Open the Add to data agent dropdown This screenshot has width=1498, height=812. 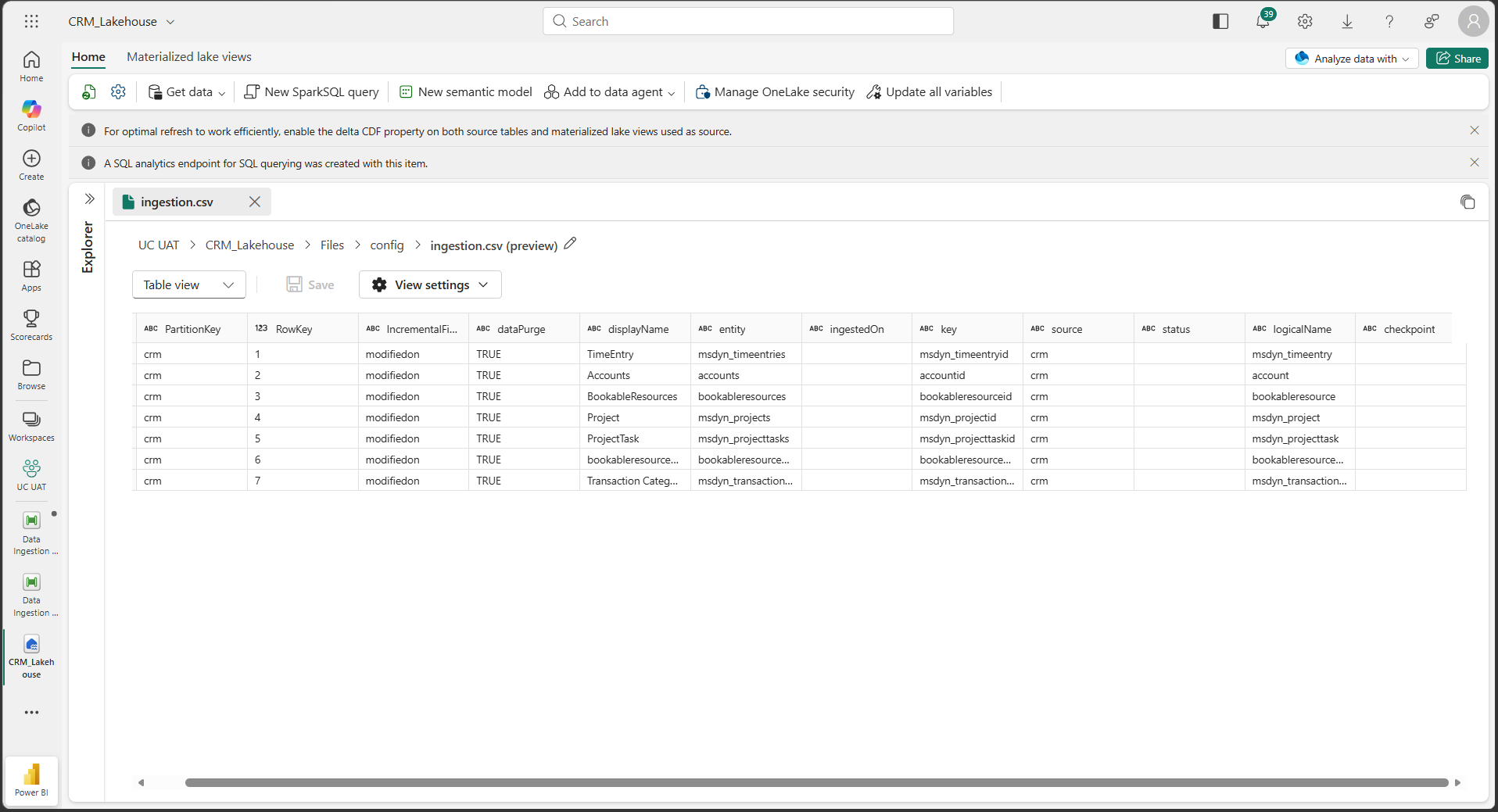click(610, 92)
